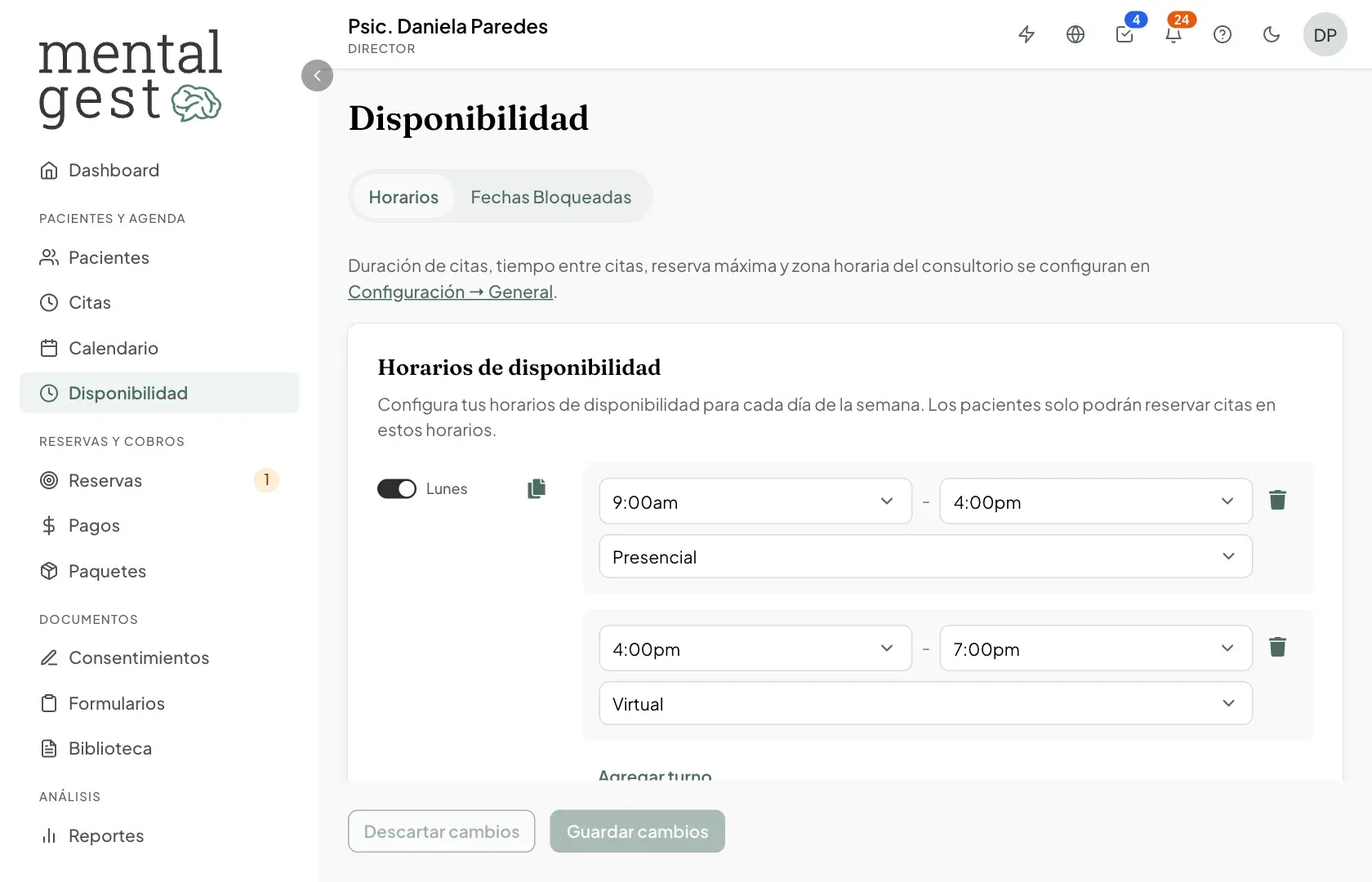Copy Lunes schedule with the copy icon
Screen dimensions: 1372x882
pos(537,488)
